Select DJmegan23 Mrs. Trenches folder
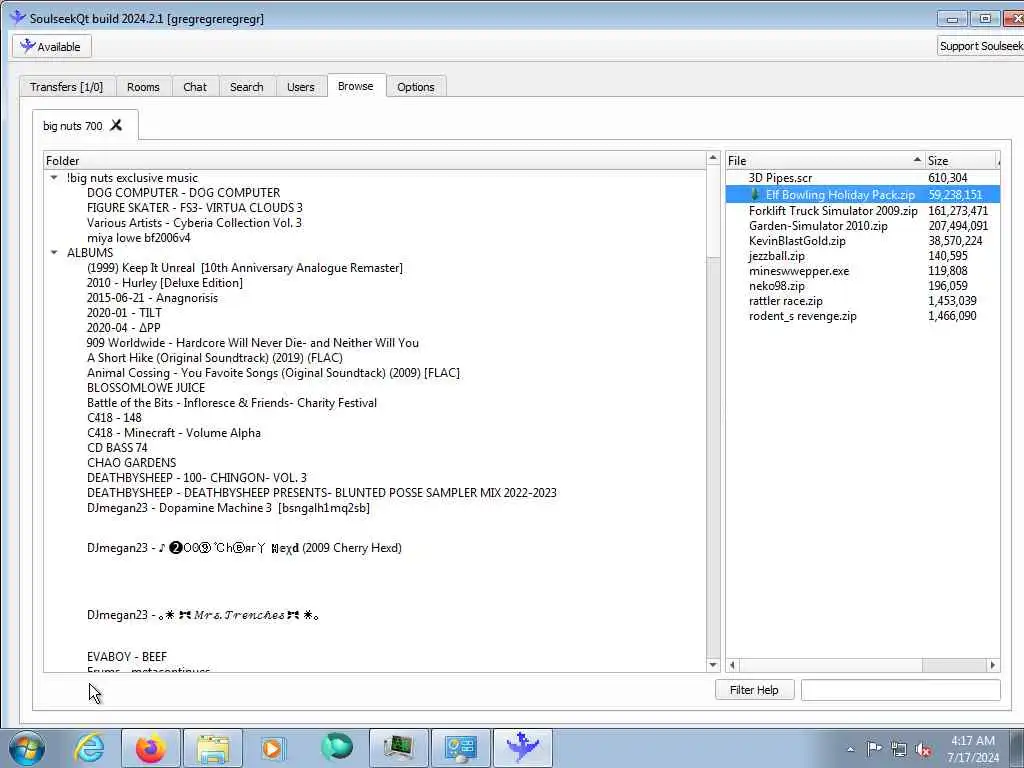 (x=202, y=615)
